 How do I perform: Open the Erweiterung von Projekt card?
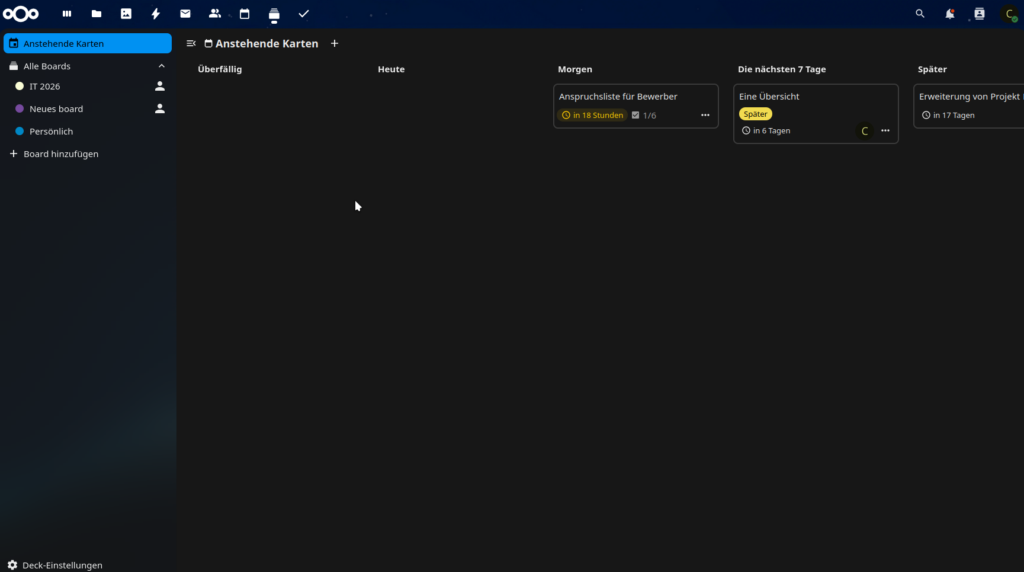pyautogui.click(x=968, y=97)
